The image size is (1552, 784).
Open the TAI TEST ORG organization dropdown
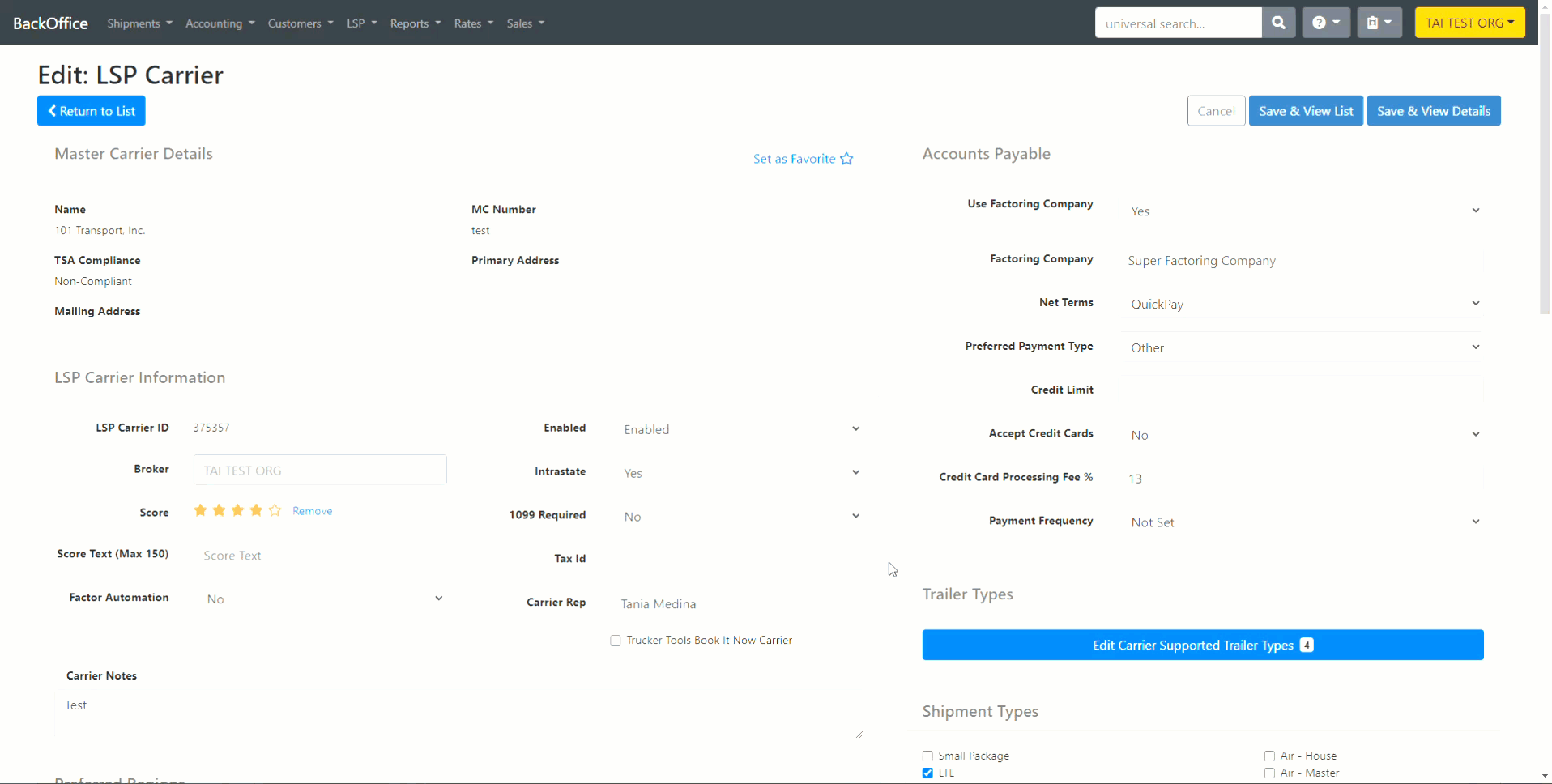point(1469,23)
